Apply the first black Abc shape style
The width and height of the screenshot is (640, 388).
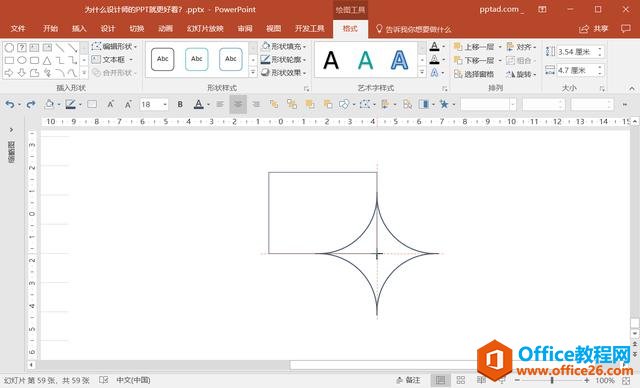click(x=162, y=59)
